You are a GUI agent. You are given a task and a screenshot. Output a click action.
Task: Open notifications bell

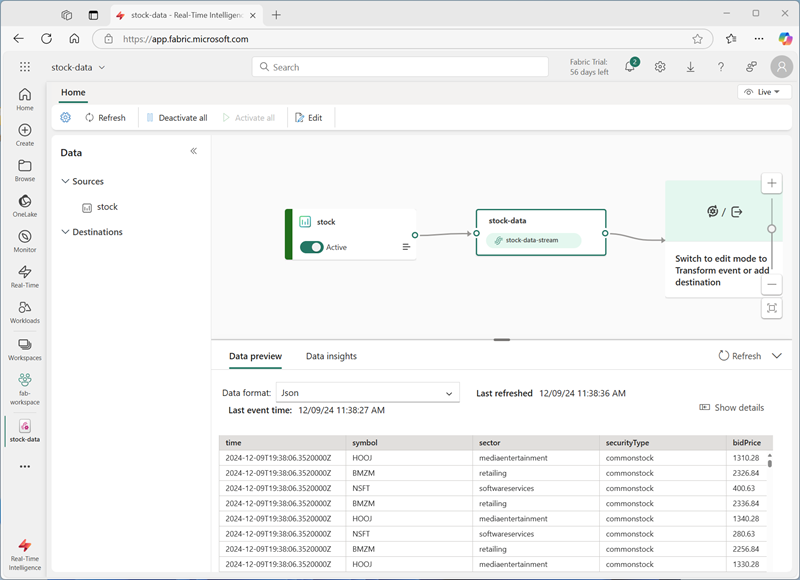tap(630, 67)
